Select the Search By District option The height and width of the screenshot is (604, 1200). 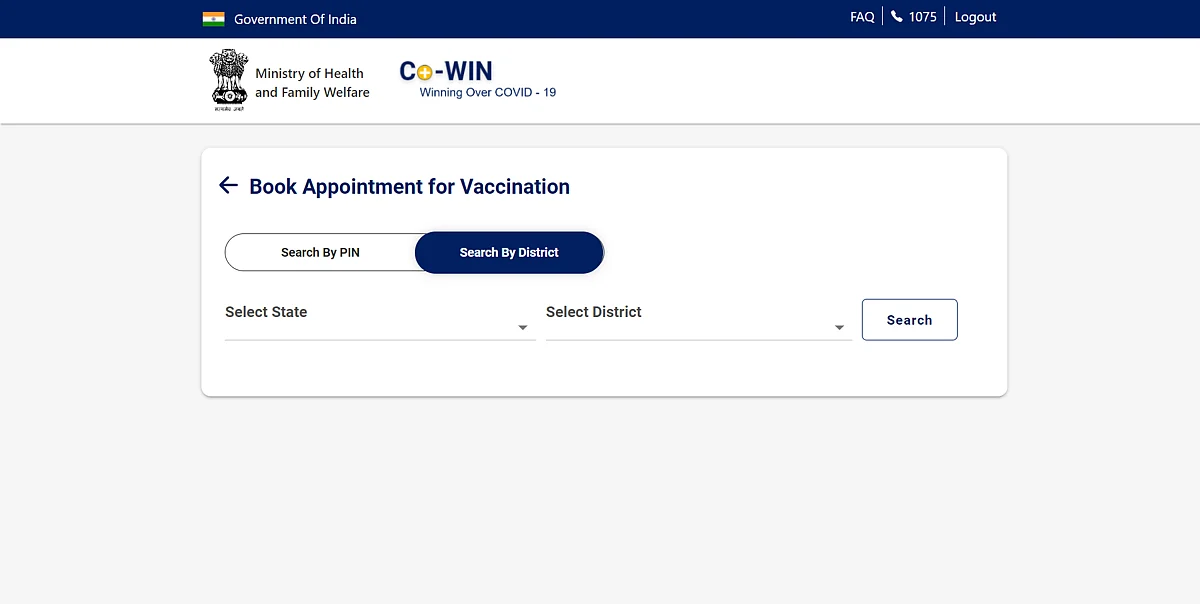click(x=509, y=253)
